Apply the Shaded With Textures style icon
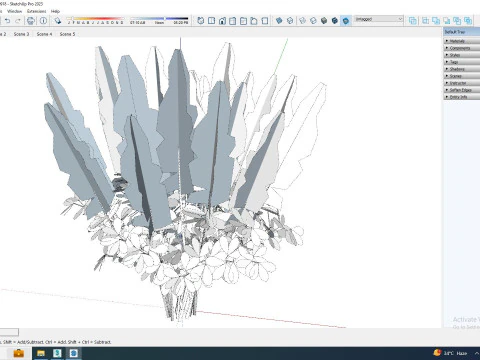480x360 pixels. [x=335, y=21]
